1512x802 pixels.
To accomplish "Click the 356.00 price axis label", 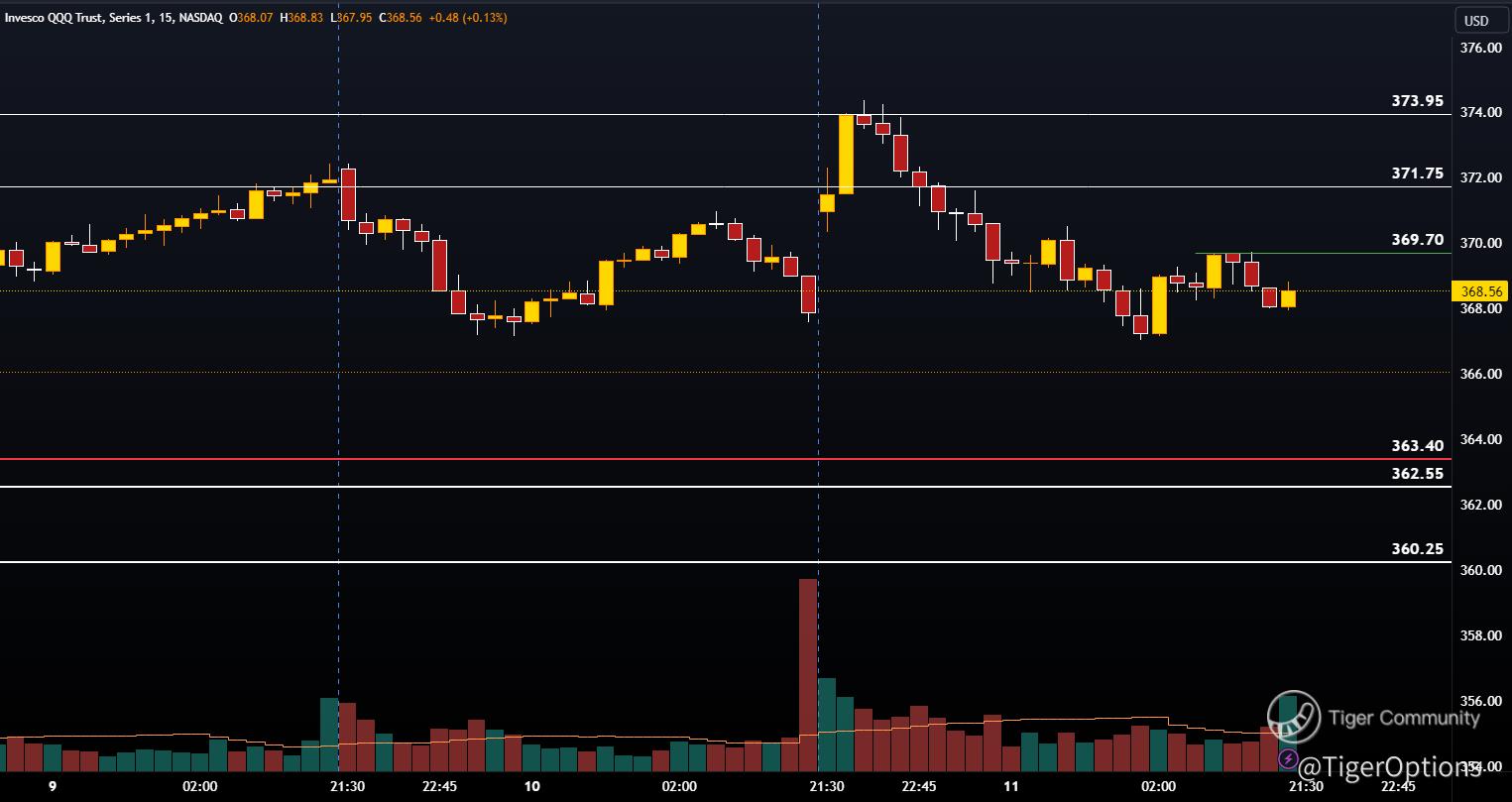I will pyautogui.click(x=1479, y=702).
